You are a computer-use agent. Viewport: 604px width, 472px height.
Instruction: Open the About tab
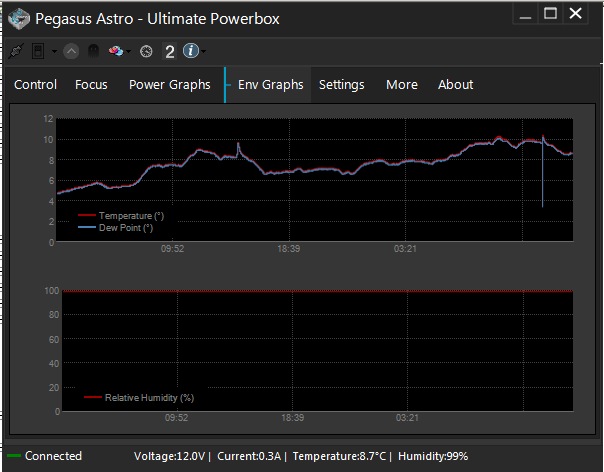click(455, 85)
